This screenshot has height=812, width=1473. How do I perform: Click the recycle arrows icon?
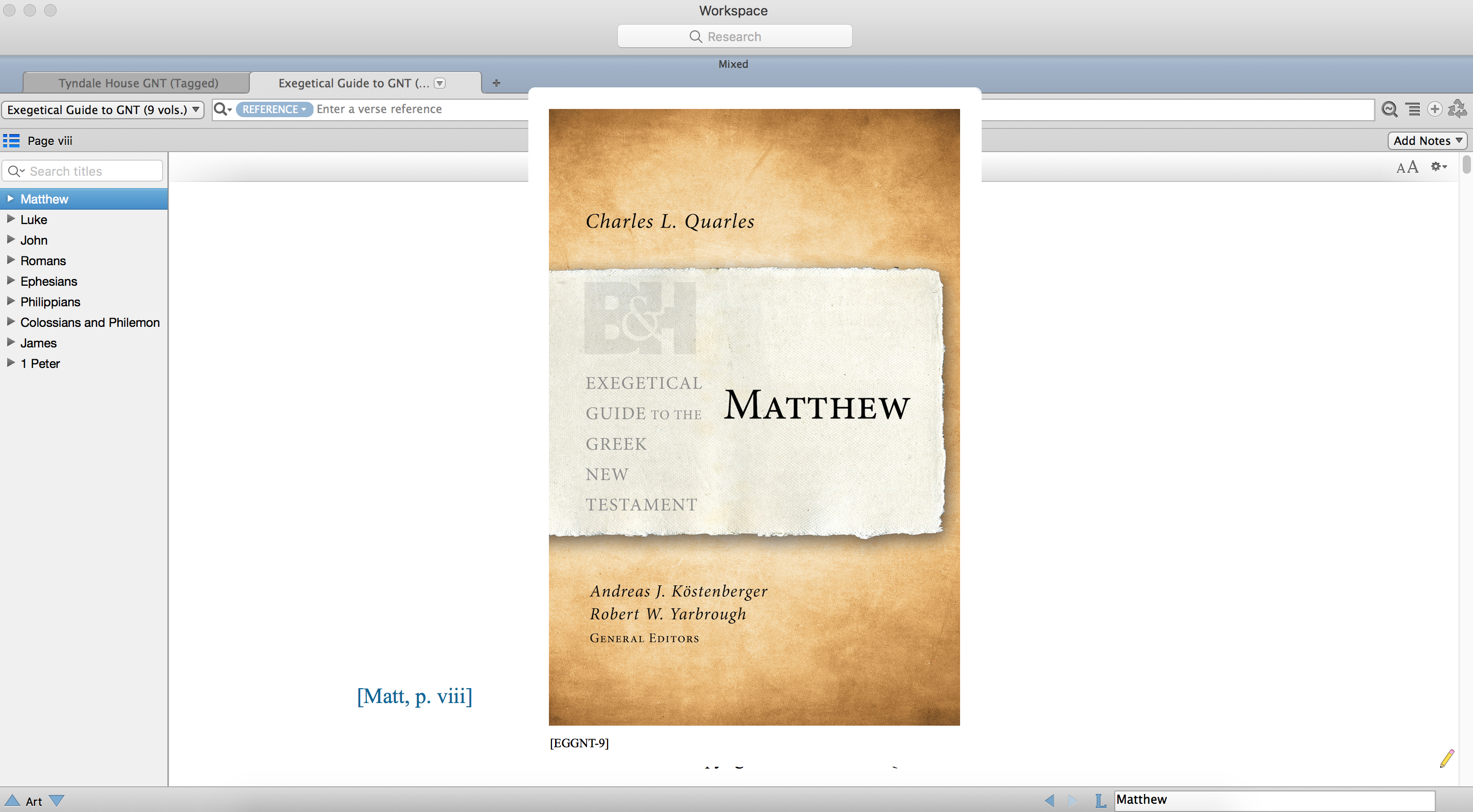pos(1457,108)
